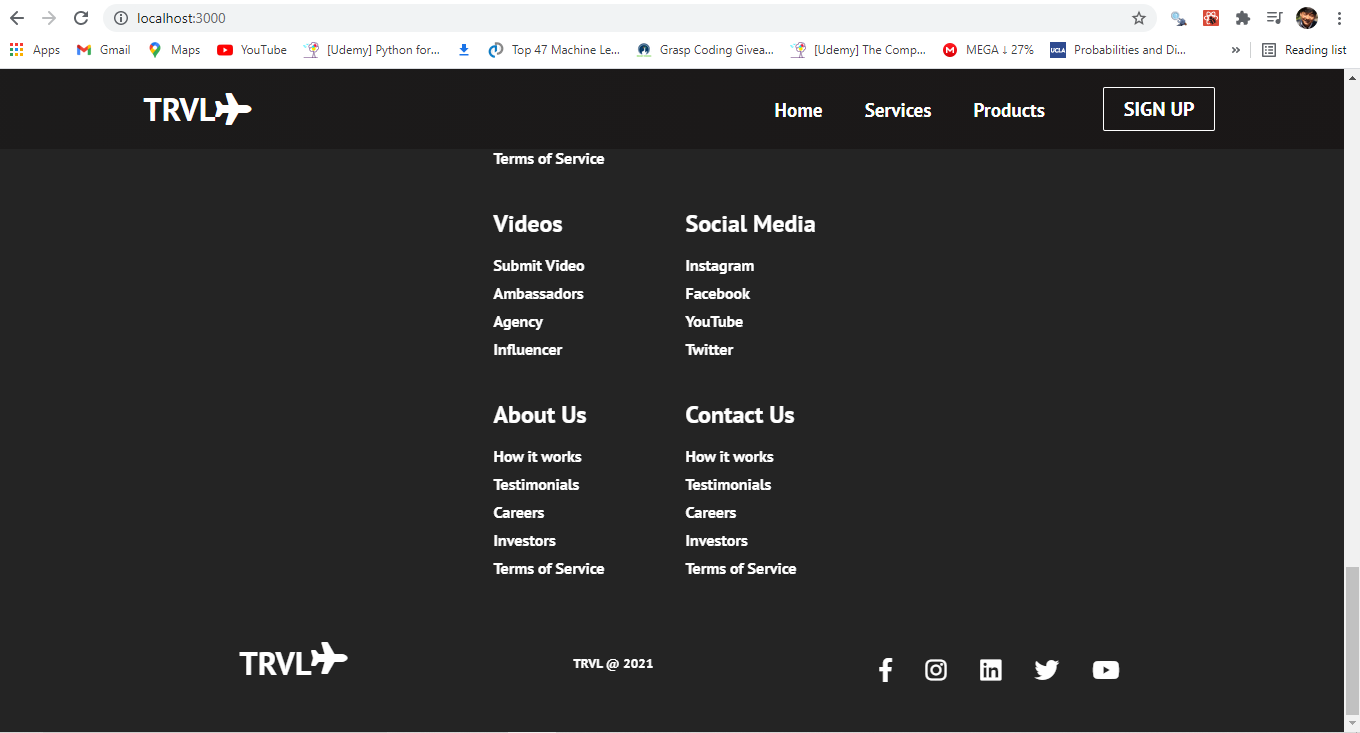This screenshot has height=733, width=1360.
Task: Select Products in the navigation bar
Action: pyautogui.click(x=1008, y=110)
